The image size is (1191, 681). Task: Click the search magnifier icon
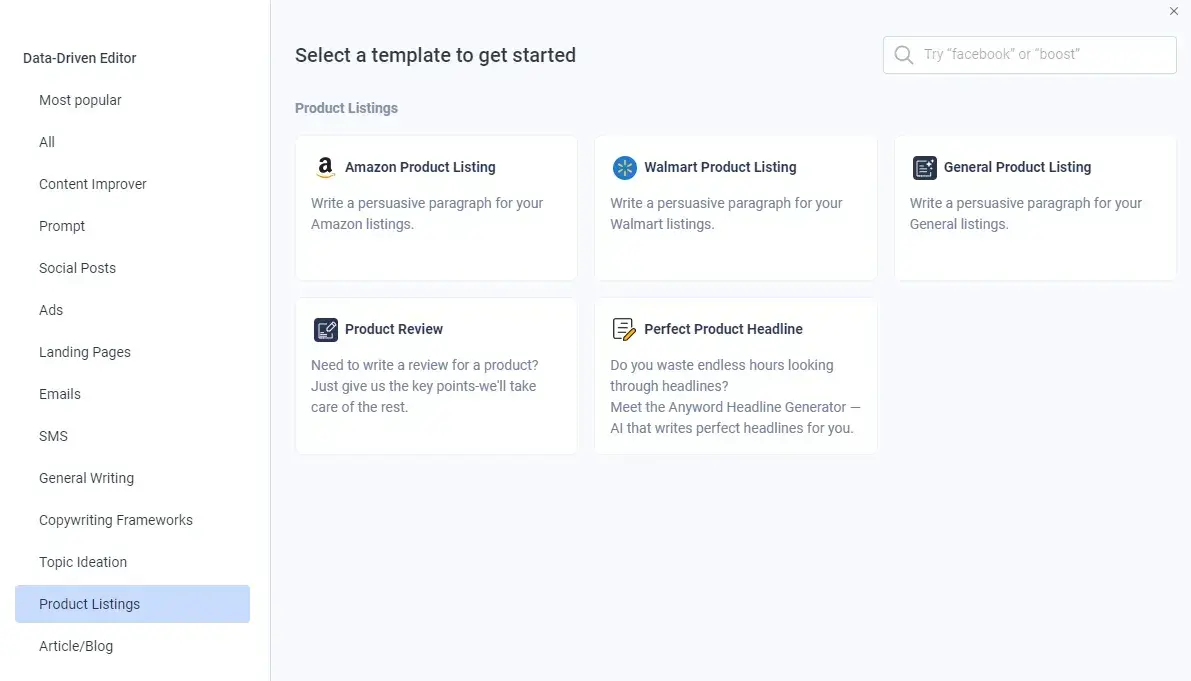pyautogui.click(x=904, y=55)
